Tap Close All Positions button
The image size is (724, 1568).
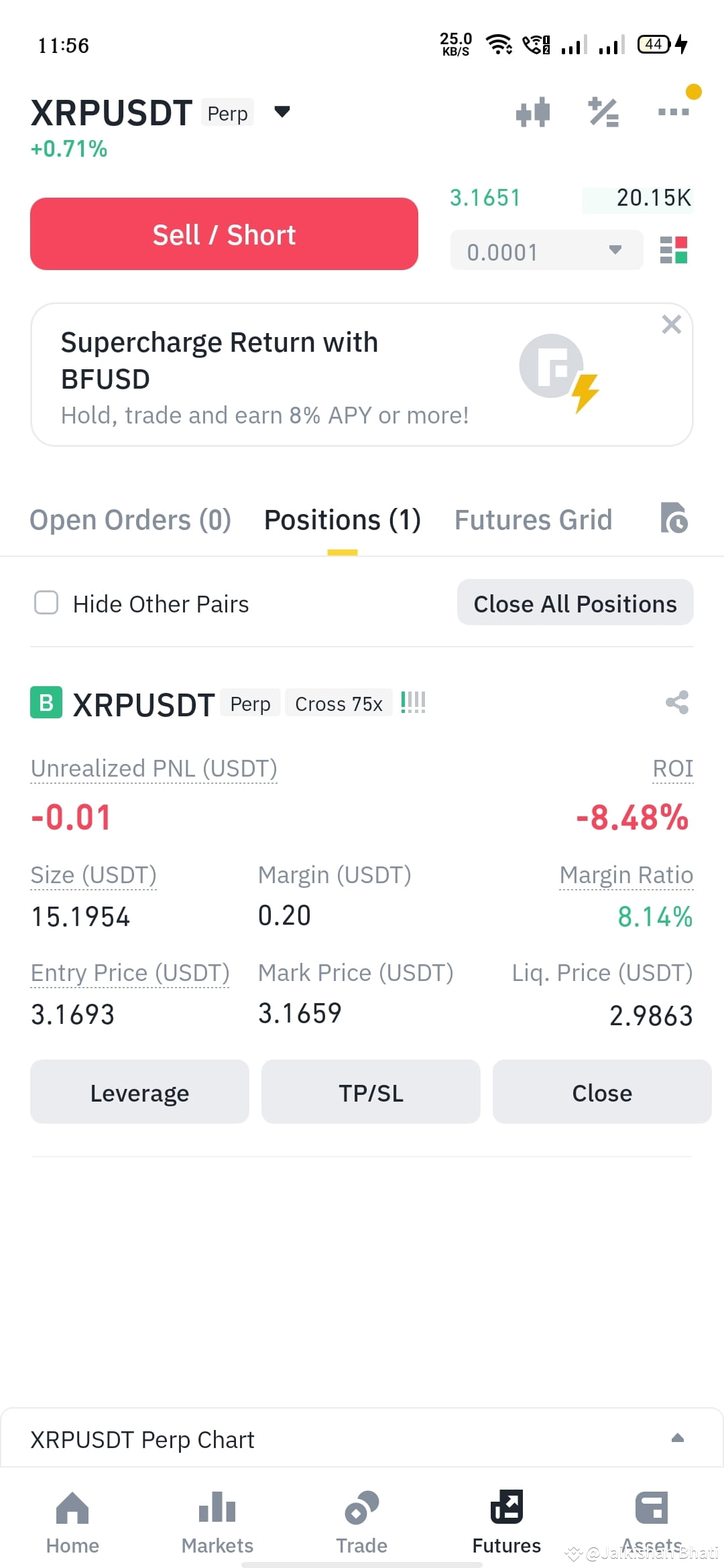tap(575, 602)
